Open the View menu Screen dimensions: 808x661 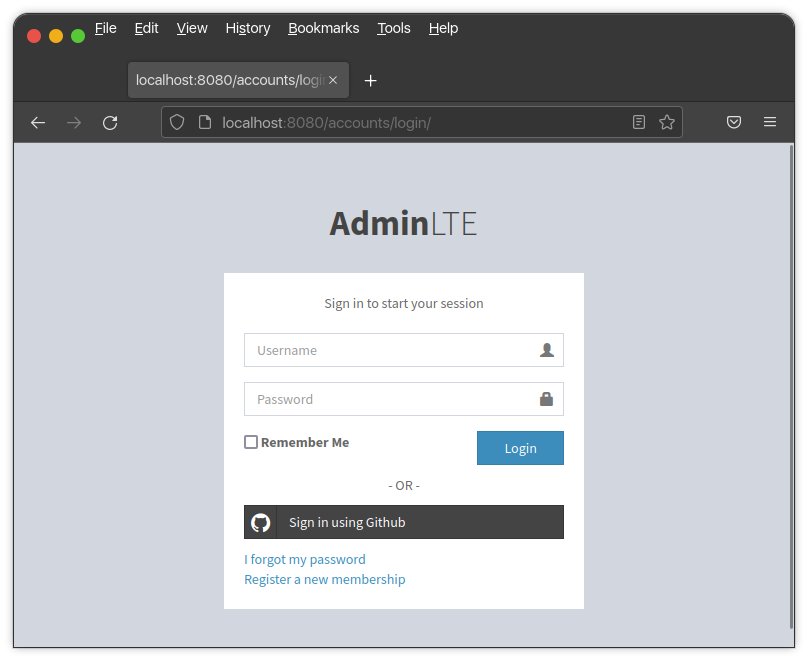192,28
